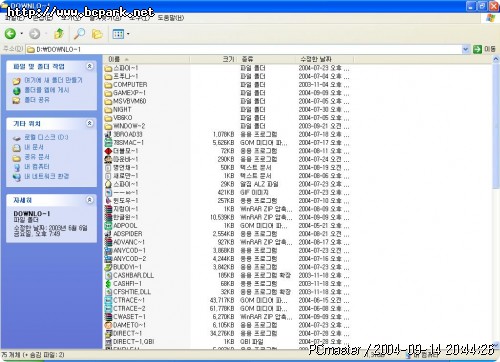Collapse the File and Folder Tasks panel
This screenshot has height=362, width=500.
pos(90,66)
